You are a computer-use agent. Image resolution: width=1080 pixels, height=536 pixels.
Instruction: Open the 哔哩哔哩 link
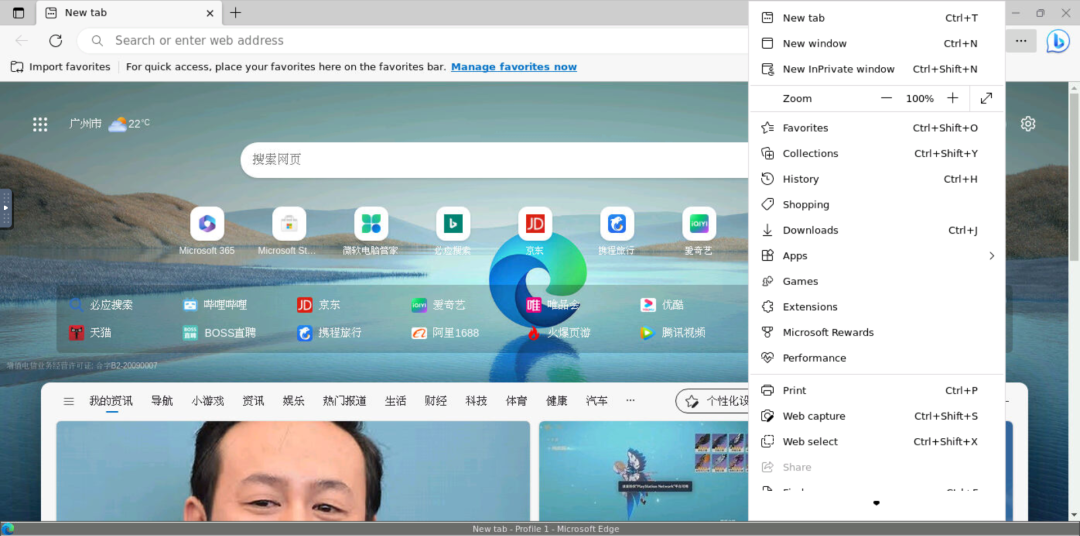(x=215, y=305)
